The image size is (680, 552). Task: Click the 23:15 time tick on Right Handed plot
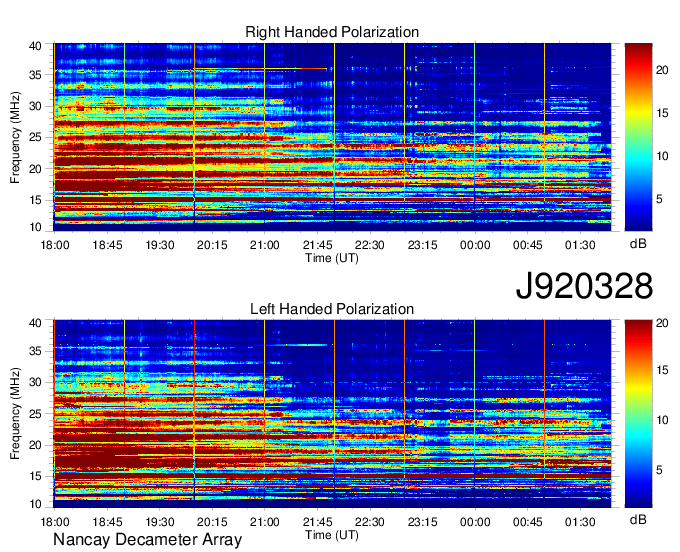[x=422, y=245]
